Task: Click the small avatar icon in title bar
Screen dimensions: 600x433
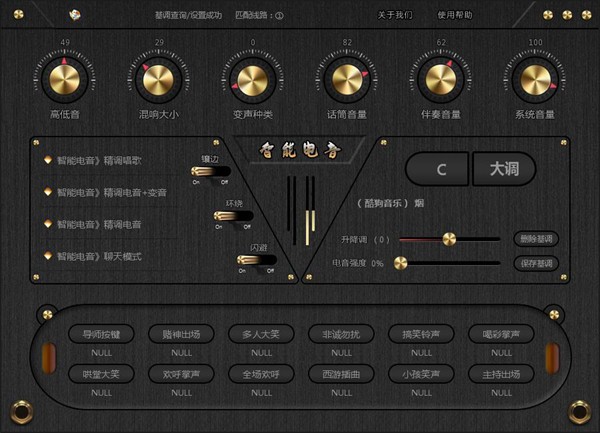Action: tap(74, 15)
